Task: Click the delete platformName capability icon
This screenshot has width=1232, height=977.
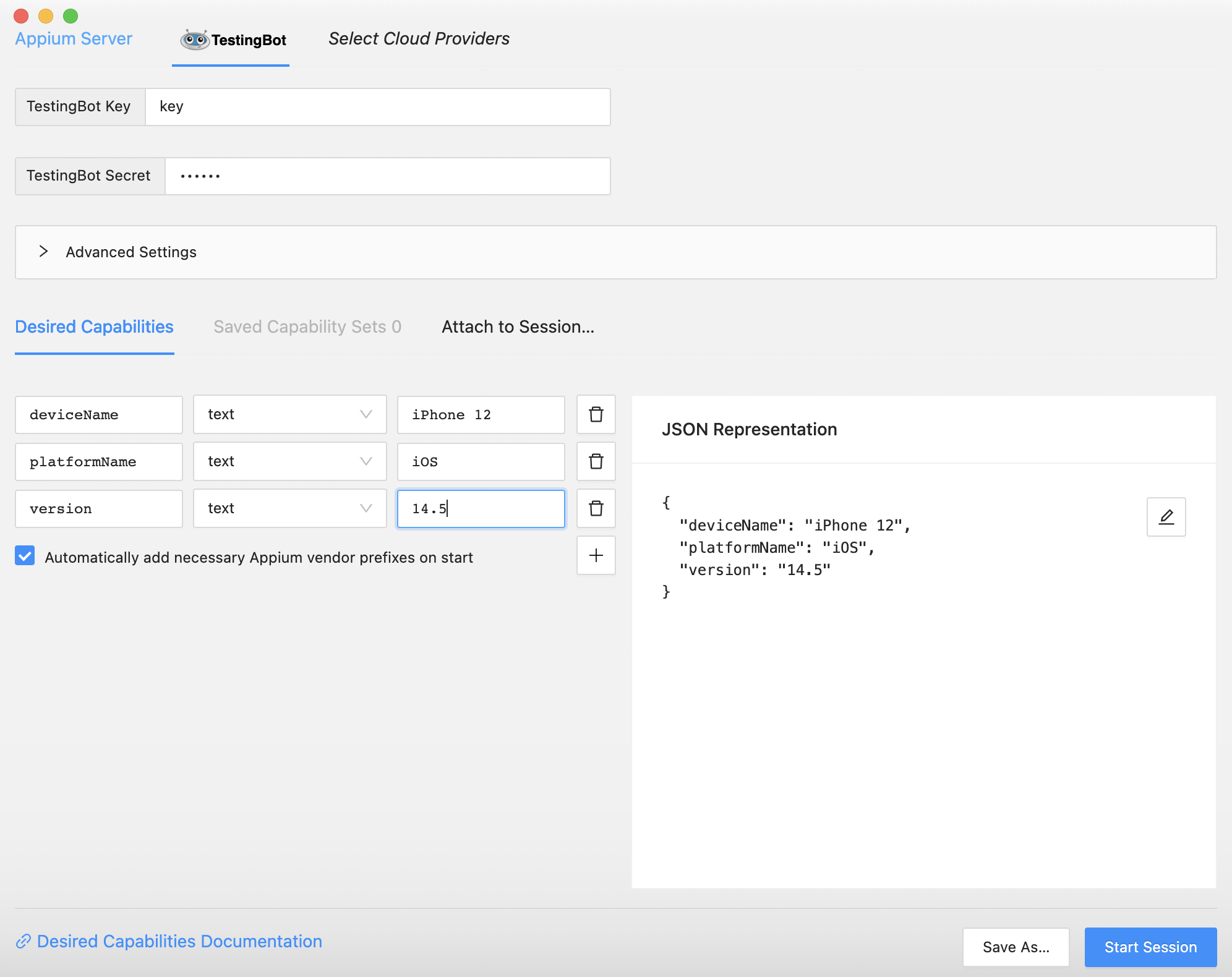Action: [596, 461]
